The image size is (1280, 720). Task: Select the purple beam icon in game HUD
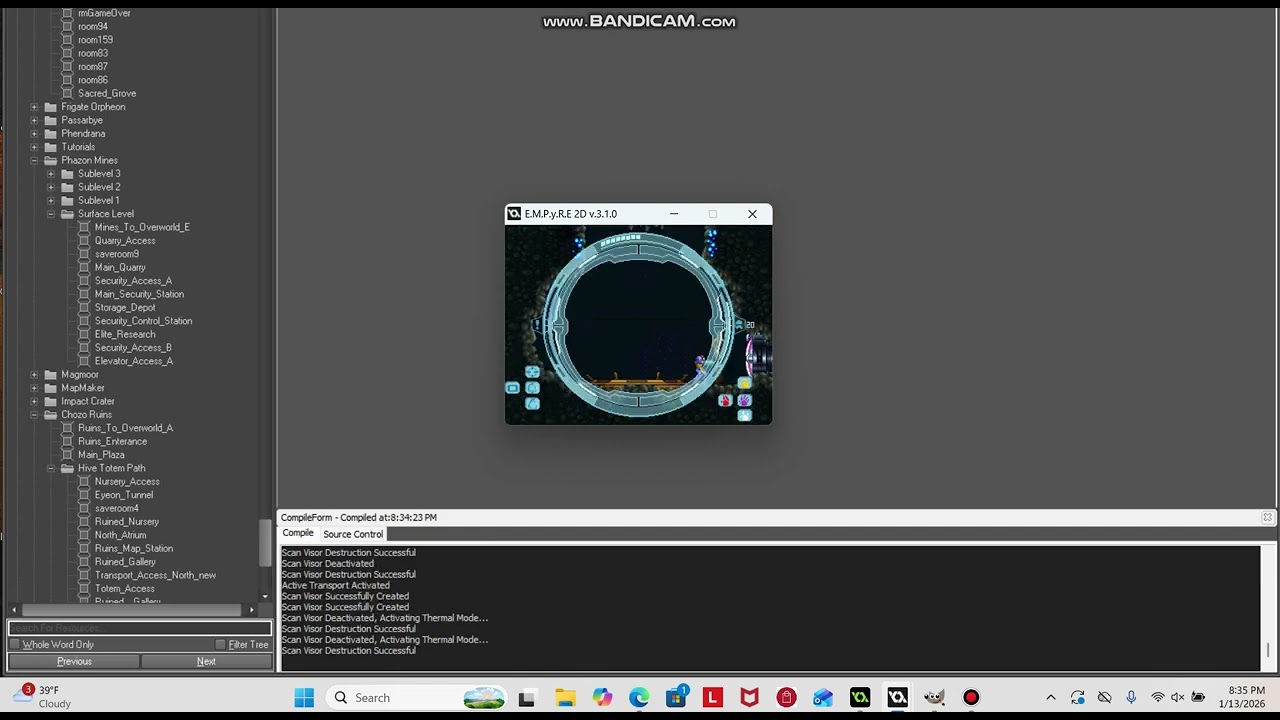(744, 401)
